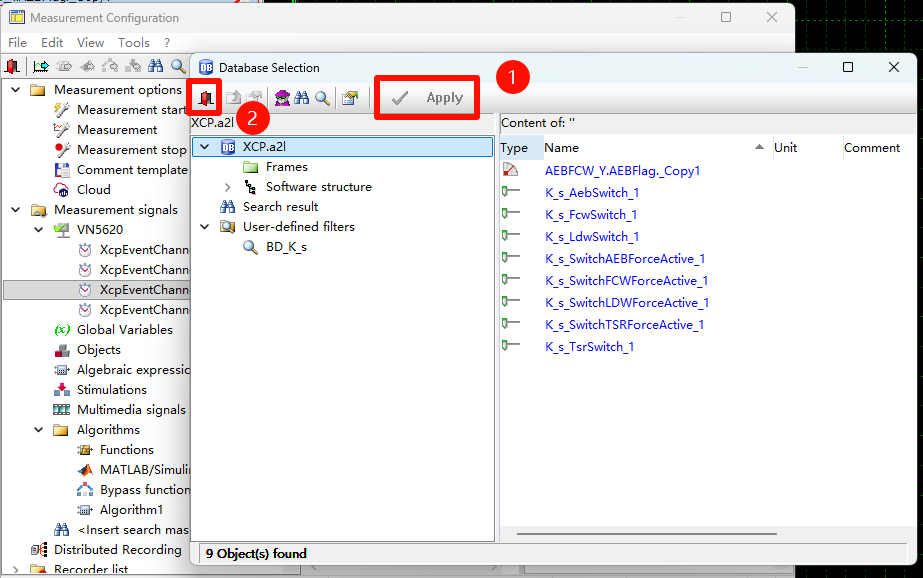Select the K_s_TsrSwitch_1 signal row

pos(589,347)
